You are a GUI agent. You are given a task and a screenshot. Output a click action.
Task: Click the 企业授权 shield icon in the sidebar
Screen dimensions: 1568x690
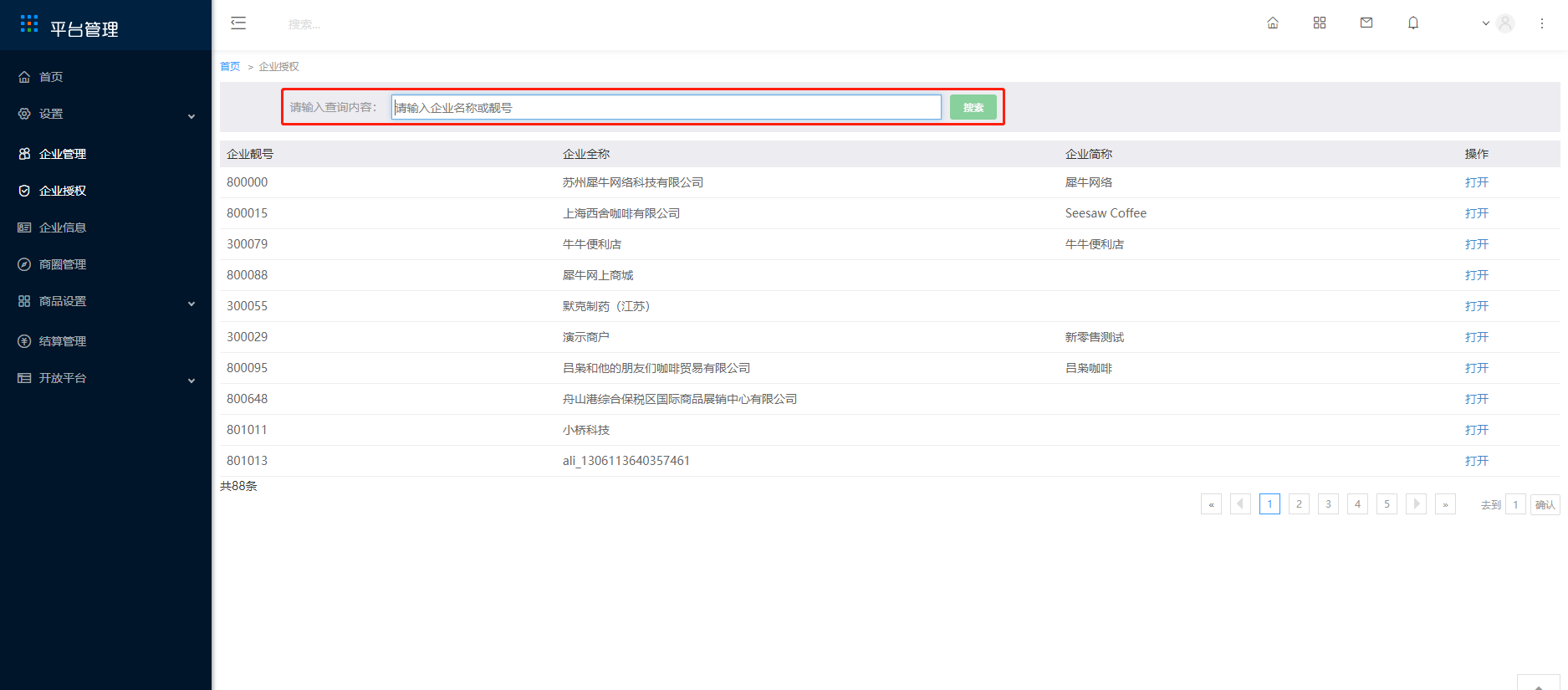(24, 191)
